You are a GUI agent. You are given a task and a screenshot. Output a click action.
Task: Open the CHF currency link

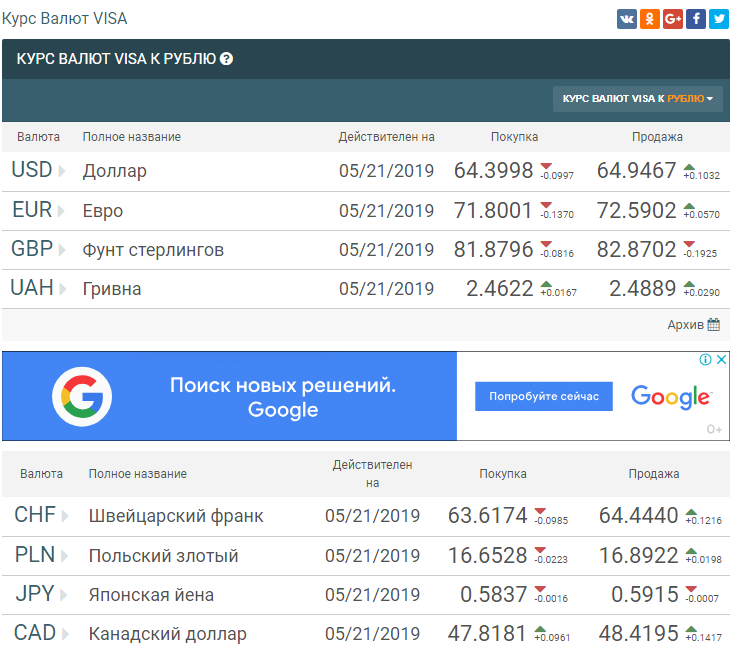pyautogui.click(x=35, y=515)
